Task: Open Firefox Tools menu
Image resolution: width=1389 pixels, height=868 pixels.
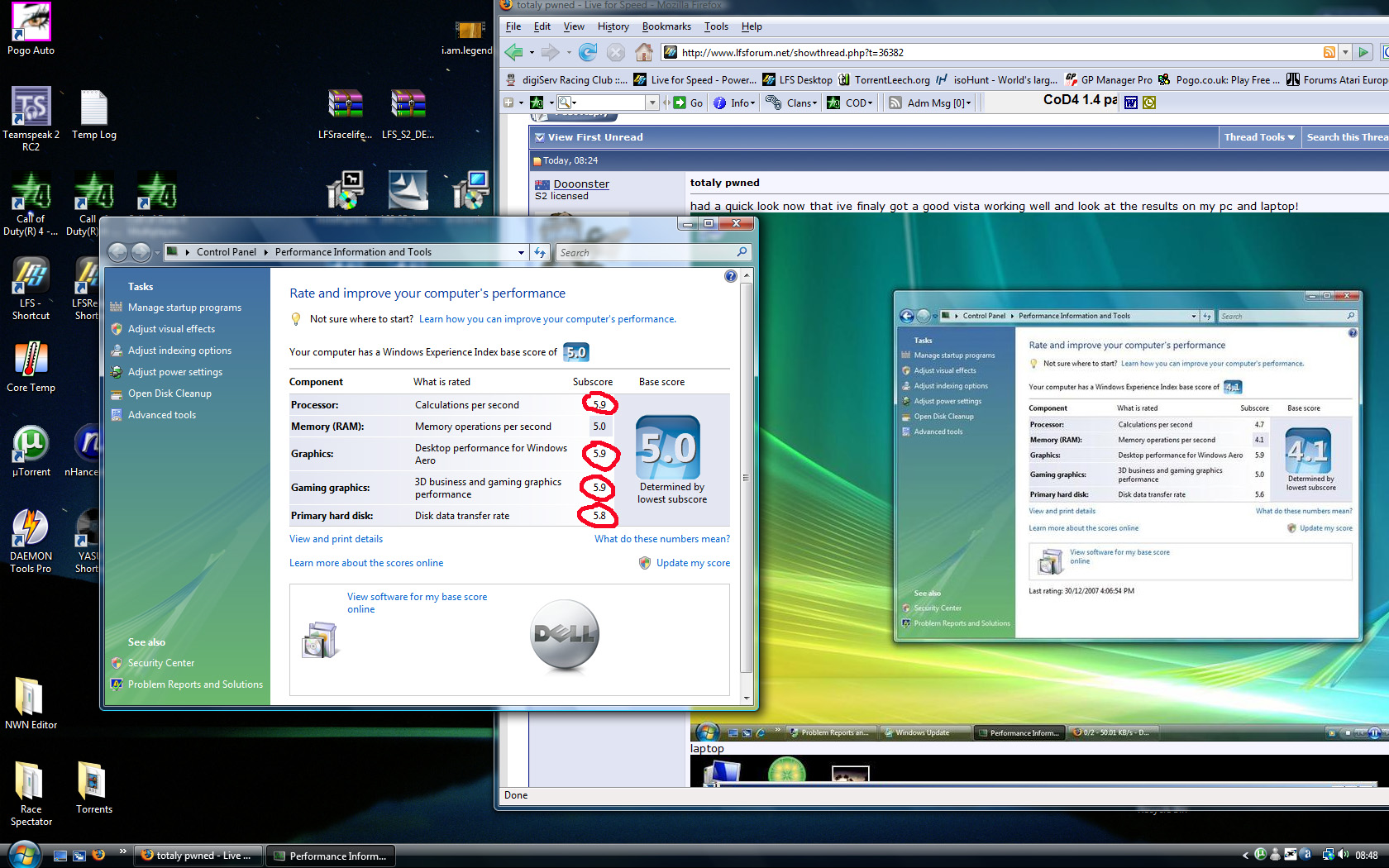Action: (x=716, y=26)
